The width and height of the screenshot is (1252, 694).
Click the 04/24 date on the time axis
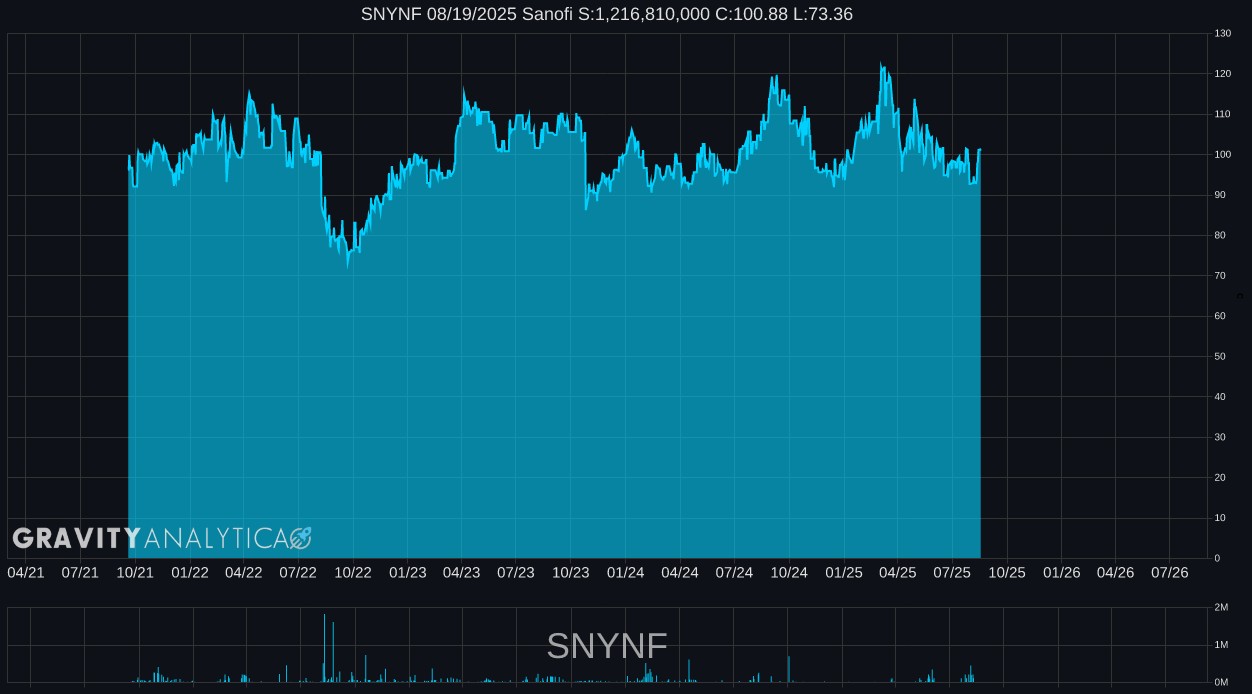tap(680, 572)
